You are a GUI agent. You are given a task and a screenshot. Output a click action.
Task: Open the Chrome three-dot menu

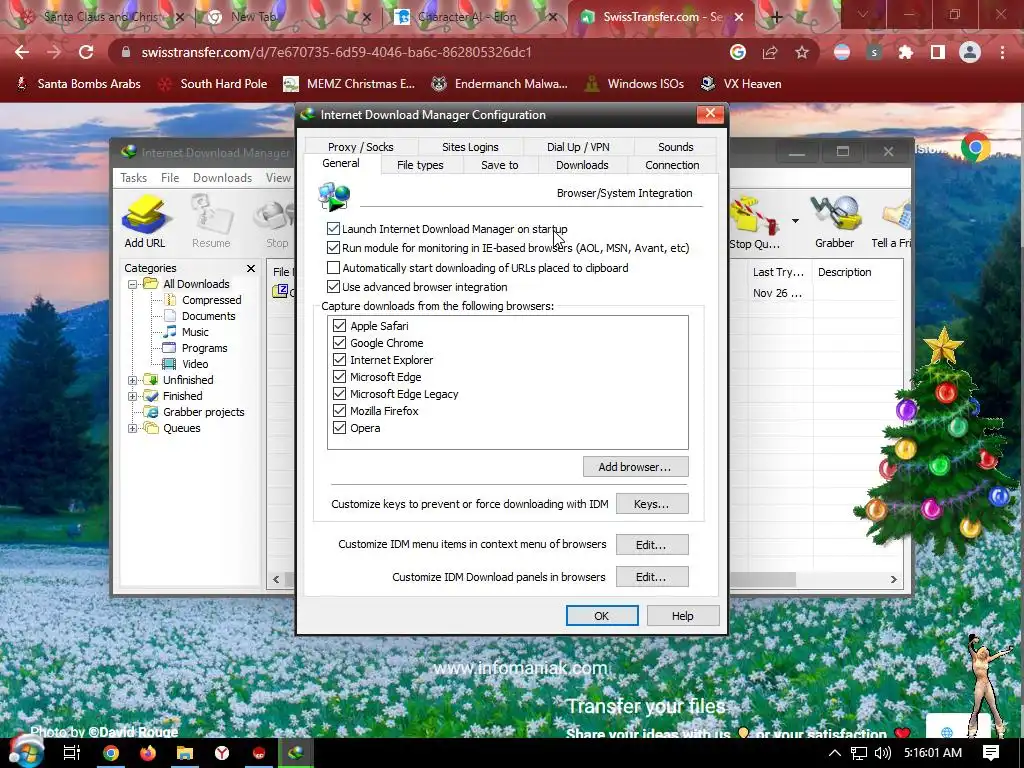click(1002, 52)
